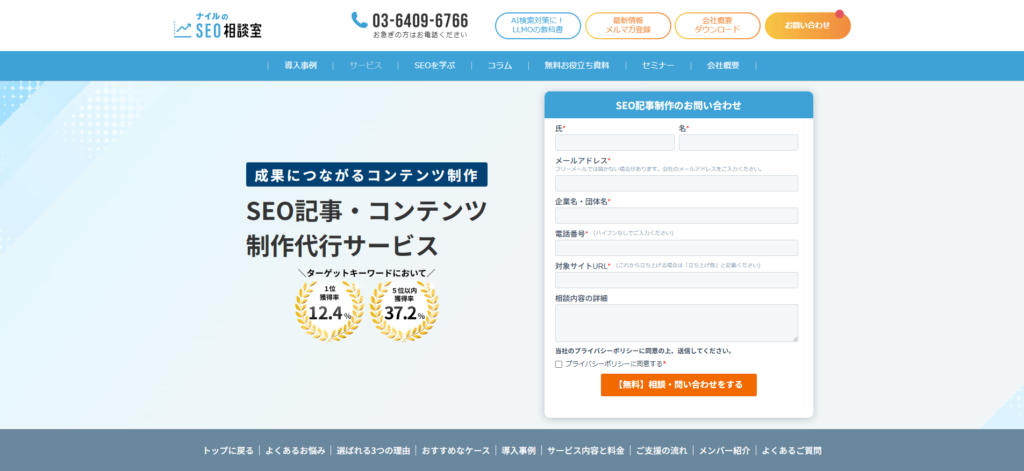Focus the 企業名・団体名 input field
1024x471 pixels.
pos(677,216)
